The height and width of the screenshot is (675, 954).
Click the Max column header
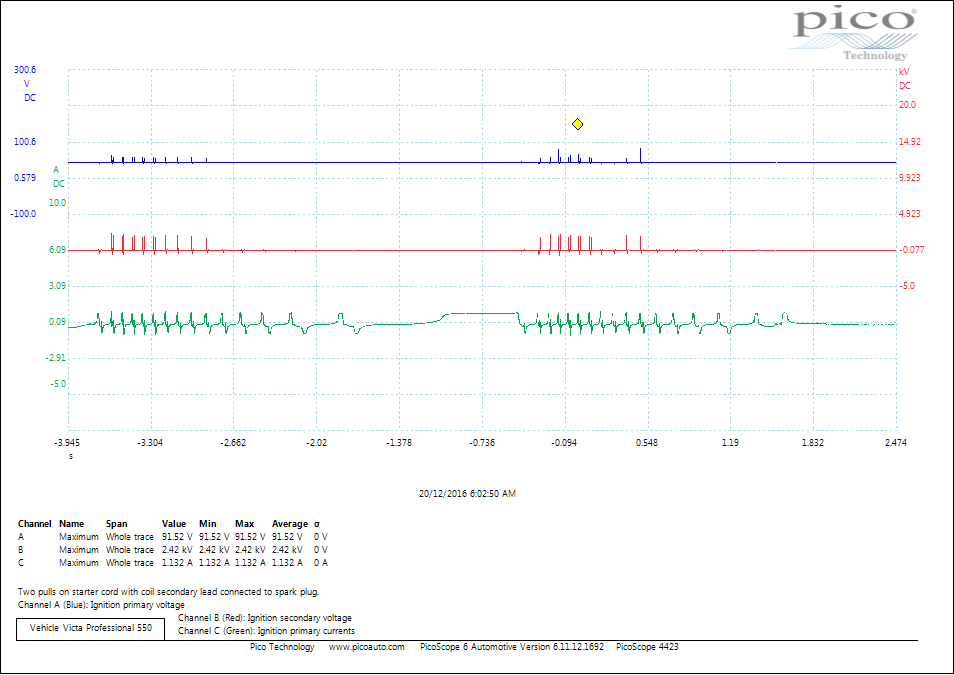coord(245,523)
